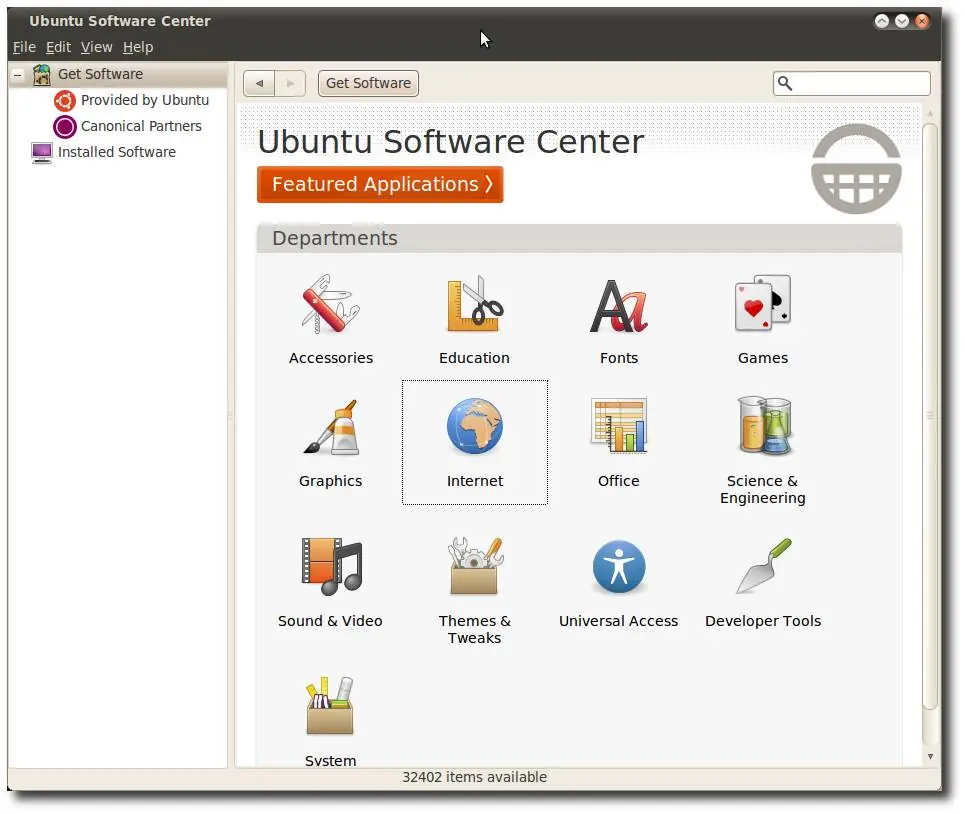Open the Developer Tools trowel icon

(764, 566)
